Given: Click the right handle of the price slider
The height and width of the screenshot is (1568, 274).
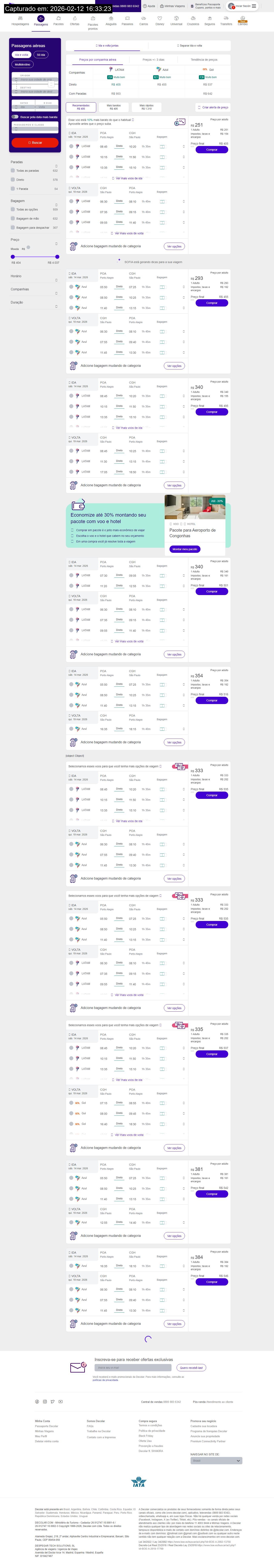Looking at the screenshot, I should point(57,257).
